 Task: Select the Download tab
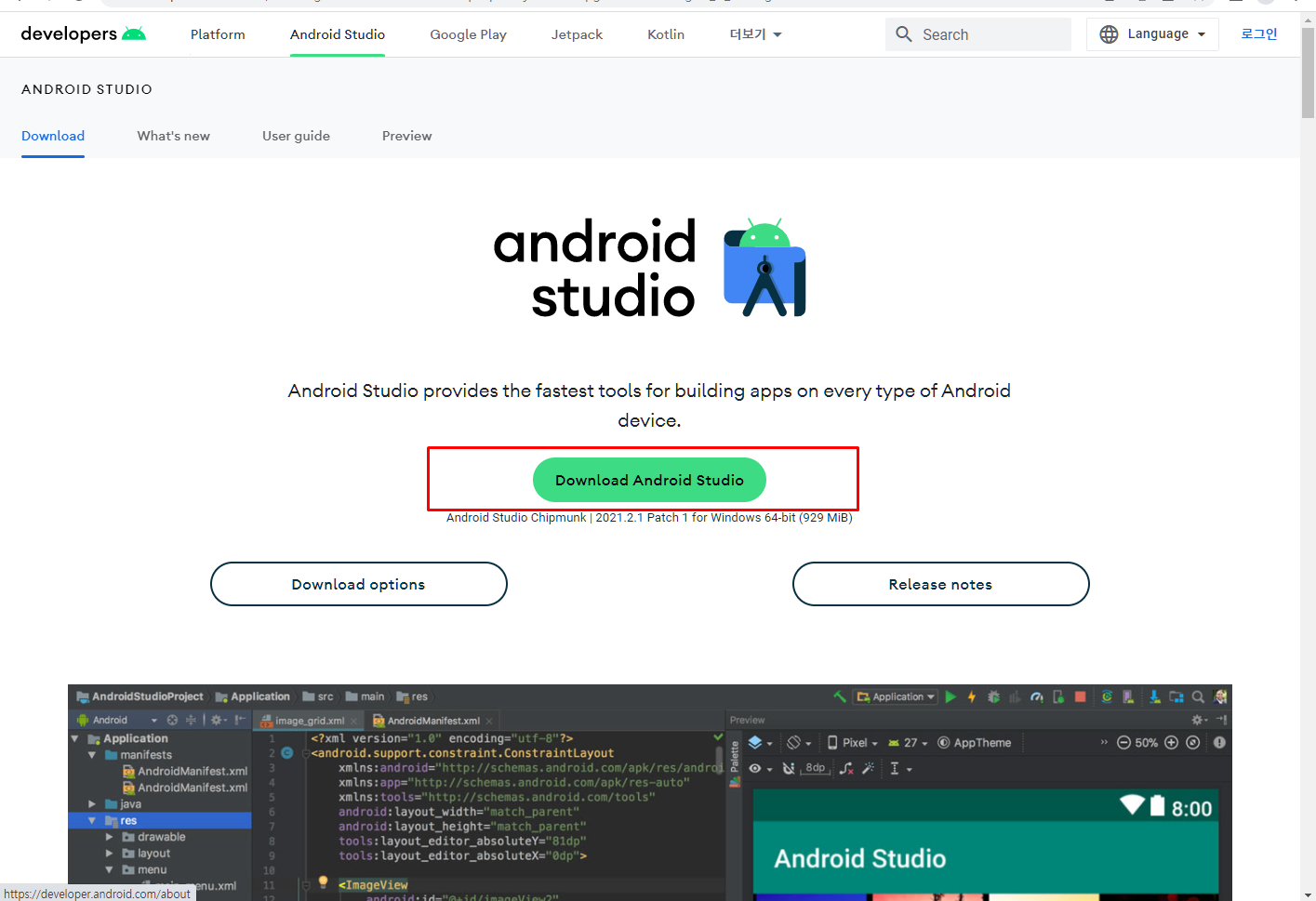click(x=53, y=136)
